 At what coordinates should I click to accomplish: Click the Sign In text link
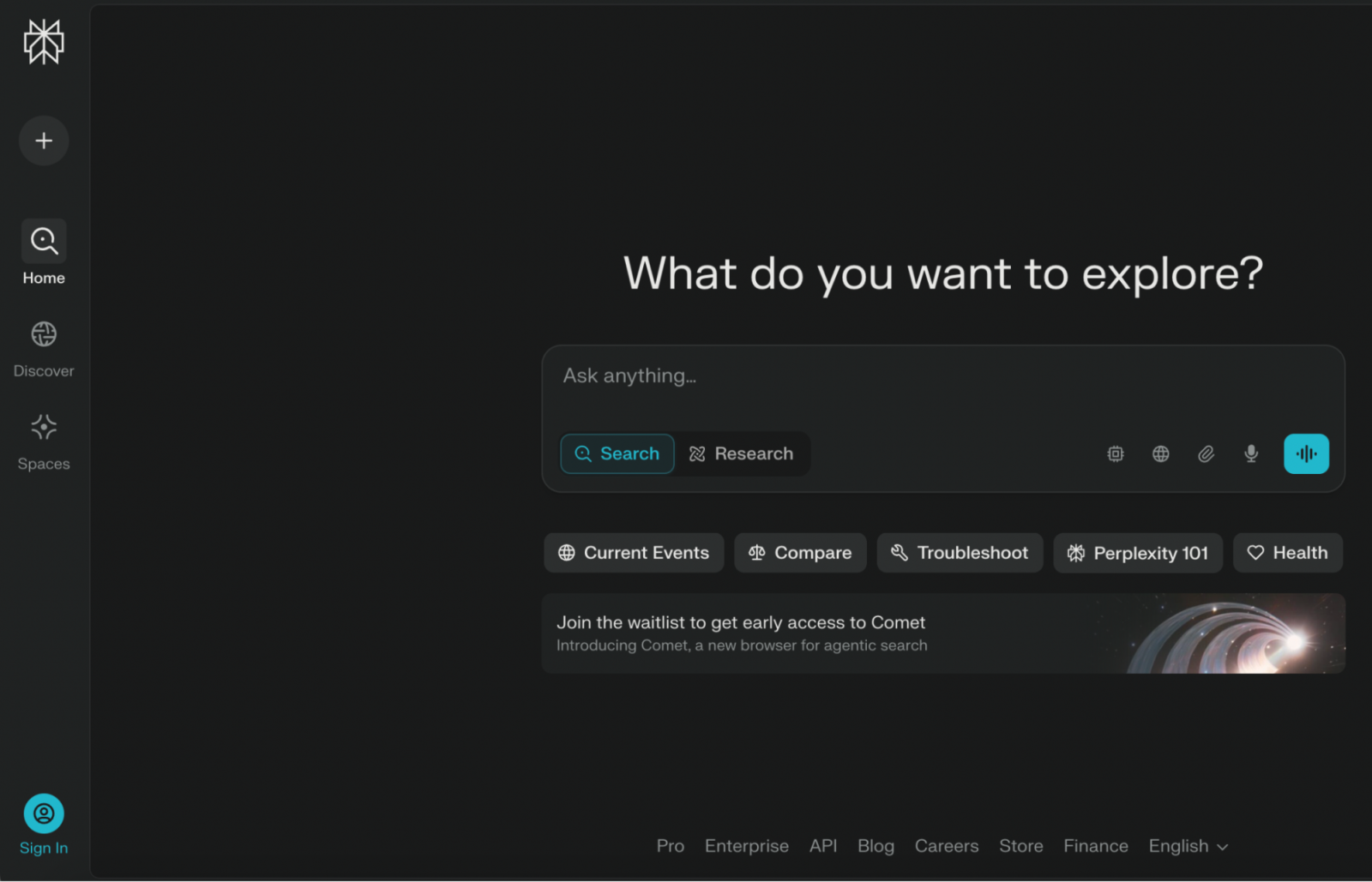coord(44,848)
